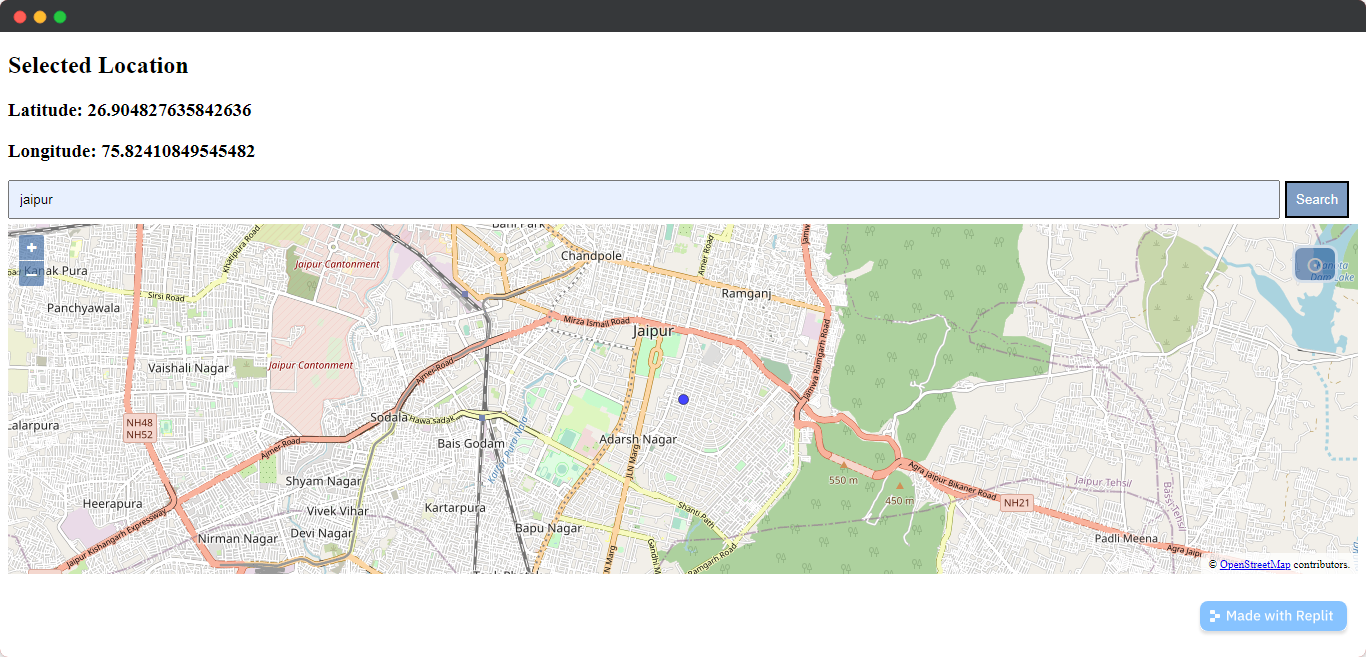The image size is (1366, 657).
Task: Minimize the window with the yellow button
Action: 40,17
